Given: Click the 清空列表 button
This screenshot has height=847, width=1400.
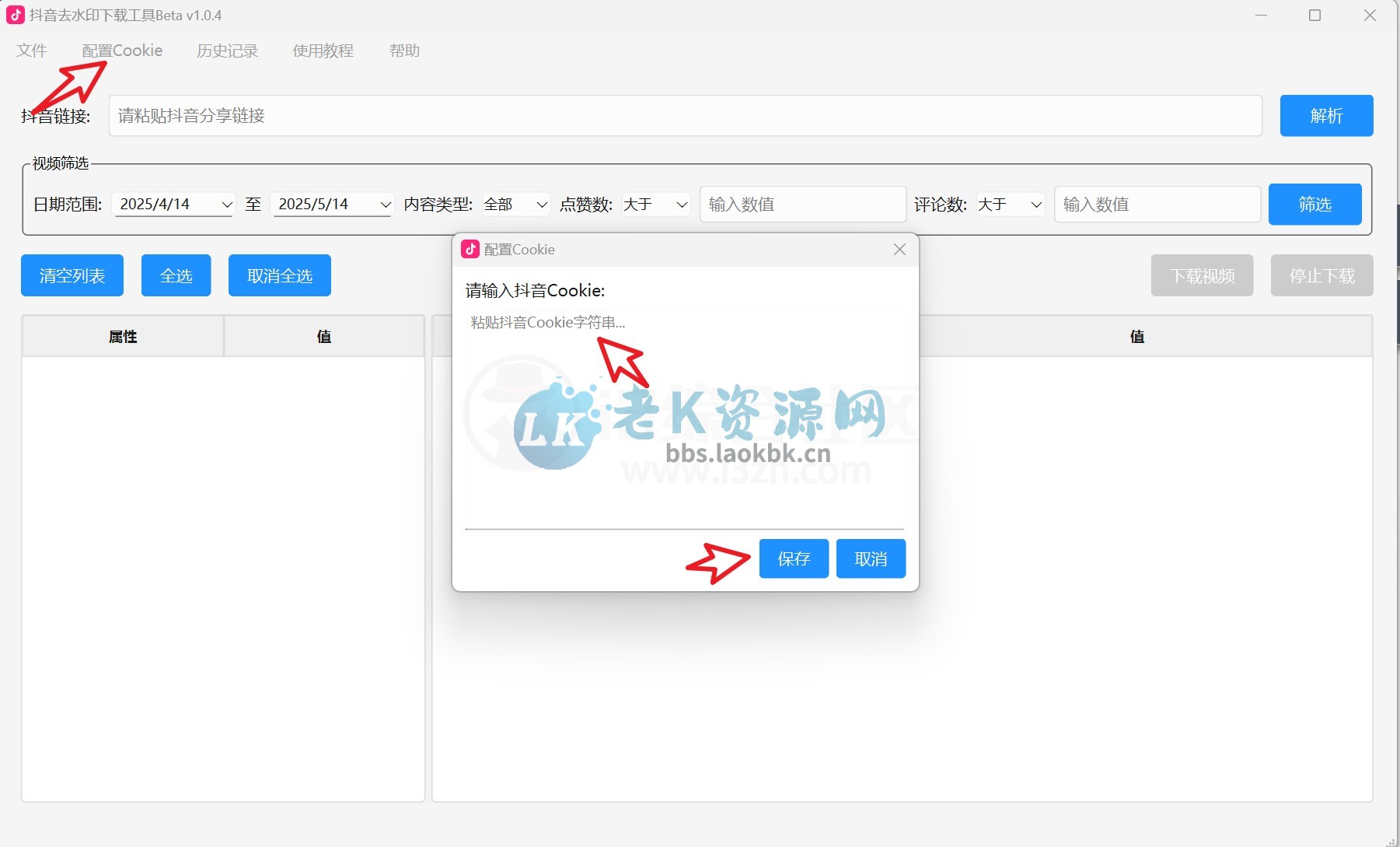Looking at the screenshot, I should 72,275.
